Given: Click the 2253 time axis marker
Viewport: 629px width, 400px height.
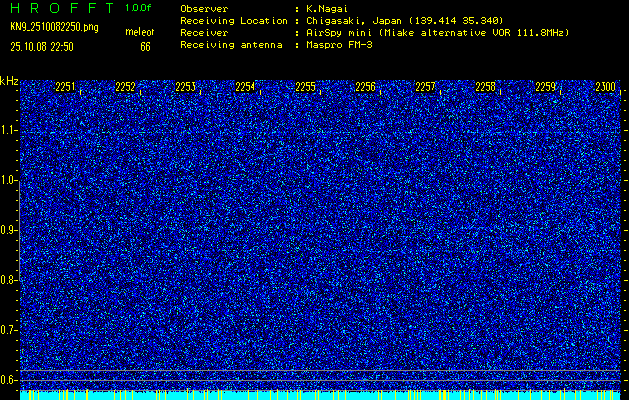Looking at the screenshot, I should (x=186, y=88).
